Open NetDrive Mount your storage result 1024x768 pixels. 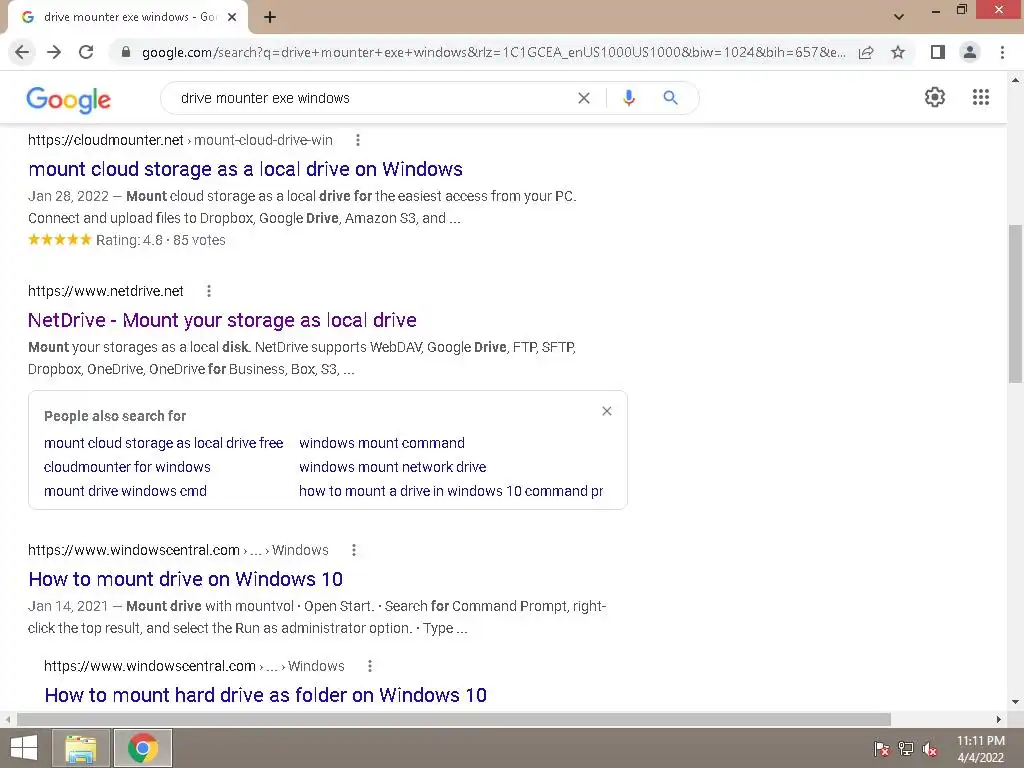pyautogui.click(x=222, y=320)
